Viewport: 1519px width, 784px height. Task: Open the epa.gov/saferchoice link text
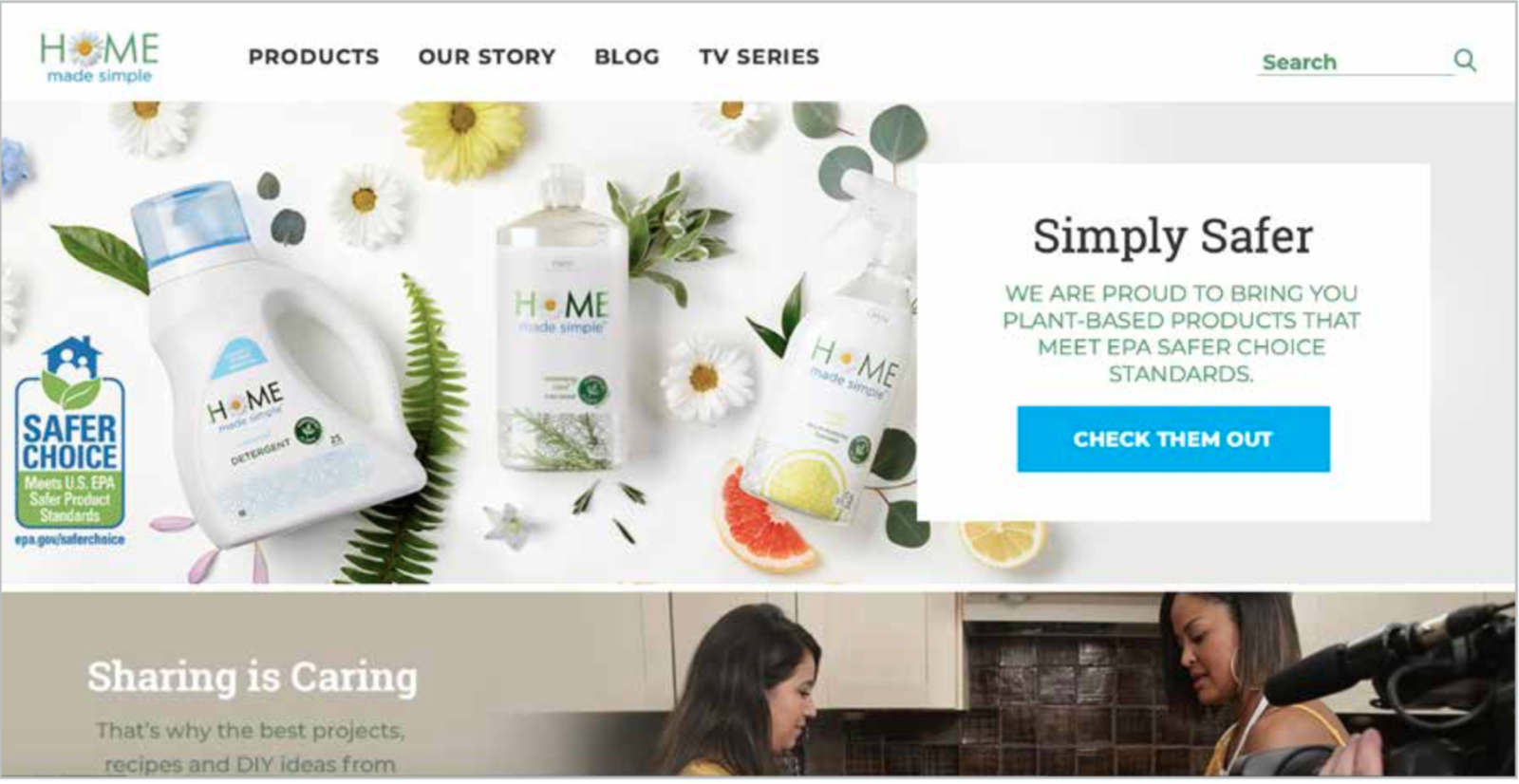[69, 539]
